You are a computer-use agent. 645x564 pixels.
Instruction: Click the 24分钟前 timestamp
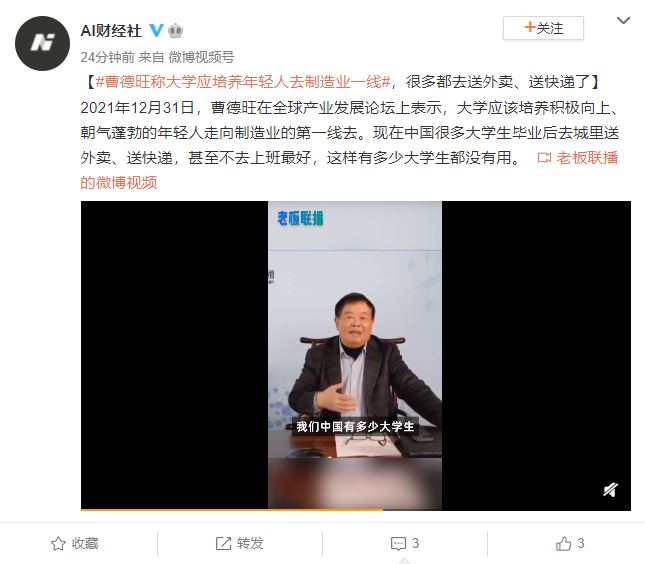pyautogui.click(x=107, y=57)
